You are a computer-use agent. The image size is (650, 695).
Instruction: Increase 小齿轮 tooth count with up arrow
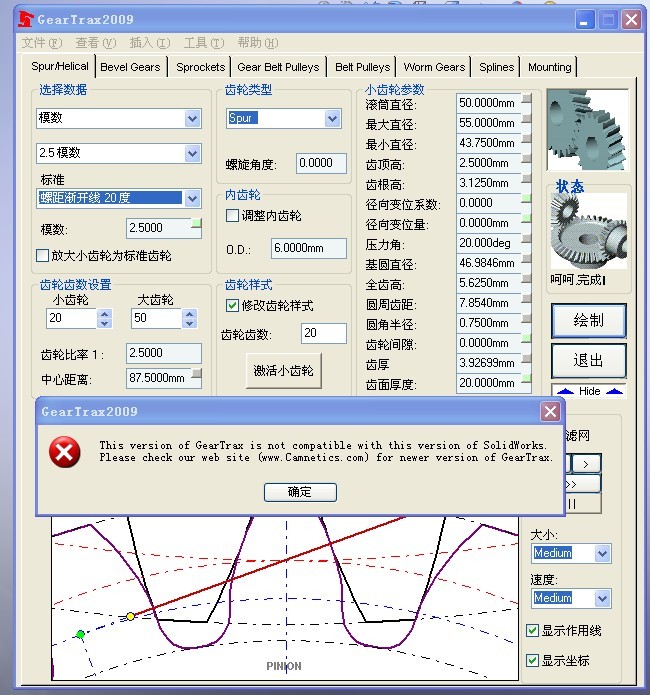tap(105, 314)
